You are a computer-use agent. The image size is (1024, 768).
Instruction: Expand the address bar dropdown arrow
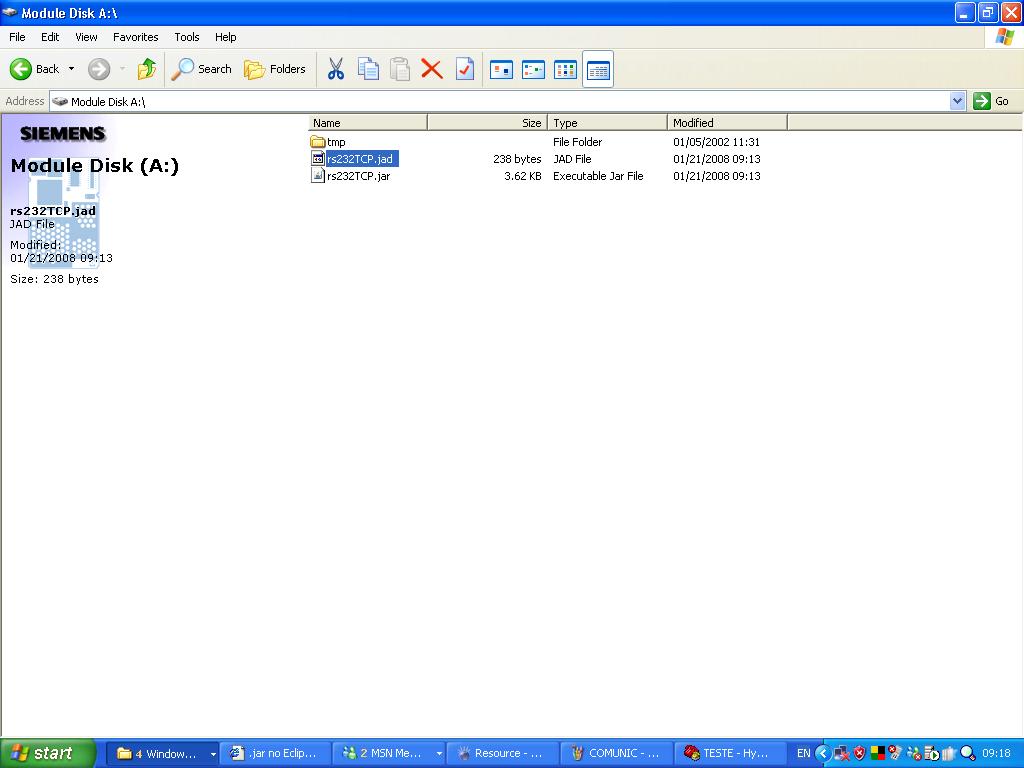(957, 101)
